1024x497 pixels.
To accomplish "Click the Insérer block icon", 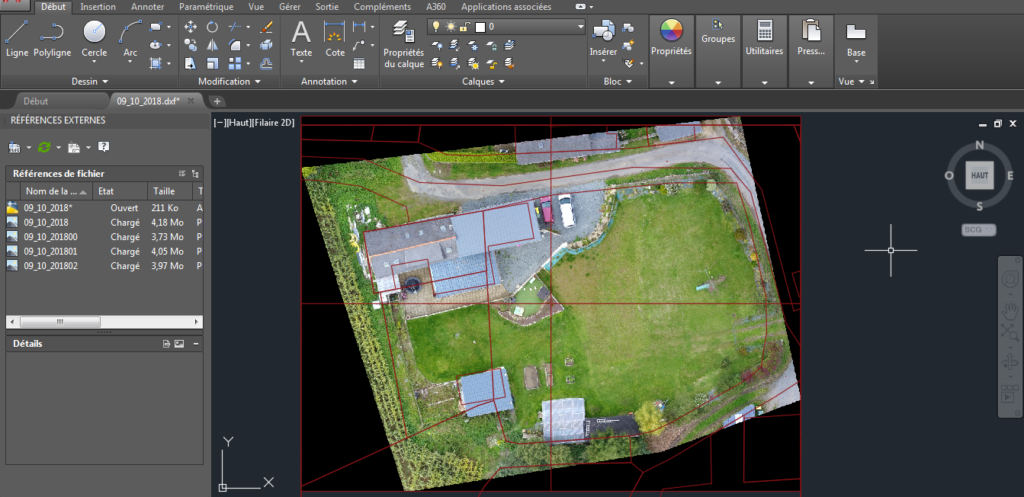I will [603, 31].
